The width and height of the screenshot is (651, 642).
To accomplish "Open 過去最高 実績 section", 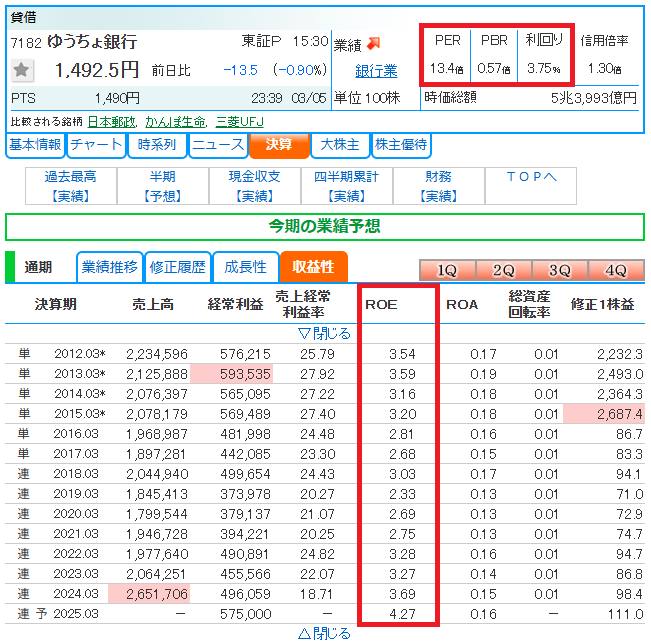I will [70, 186].
